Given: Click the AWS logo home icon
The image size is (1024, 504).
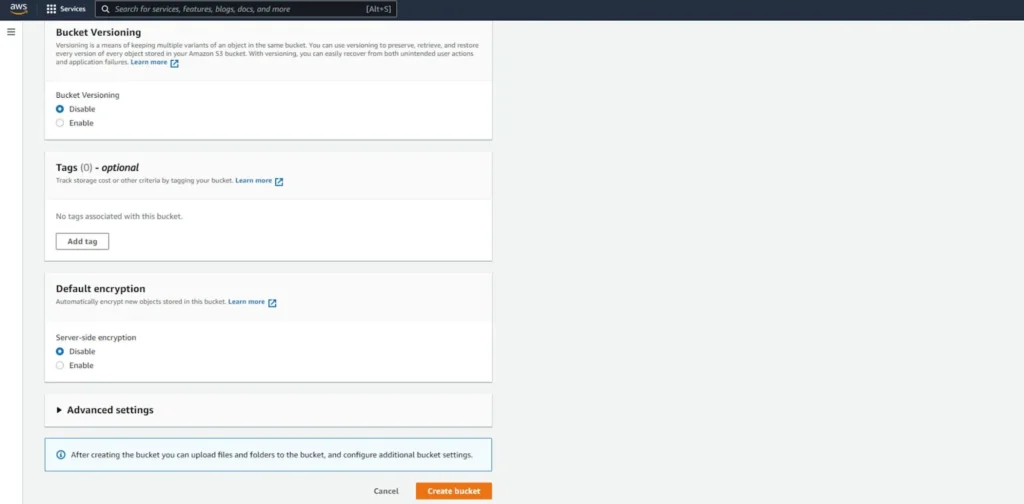Looking at the screenshot, I should (19, 9).
